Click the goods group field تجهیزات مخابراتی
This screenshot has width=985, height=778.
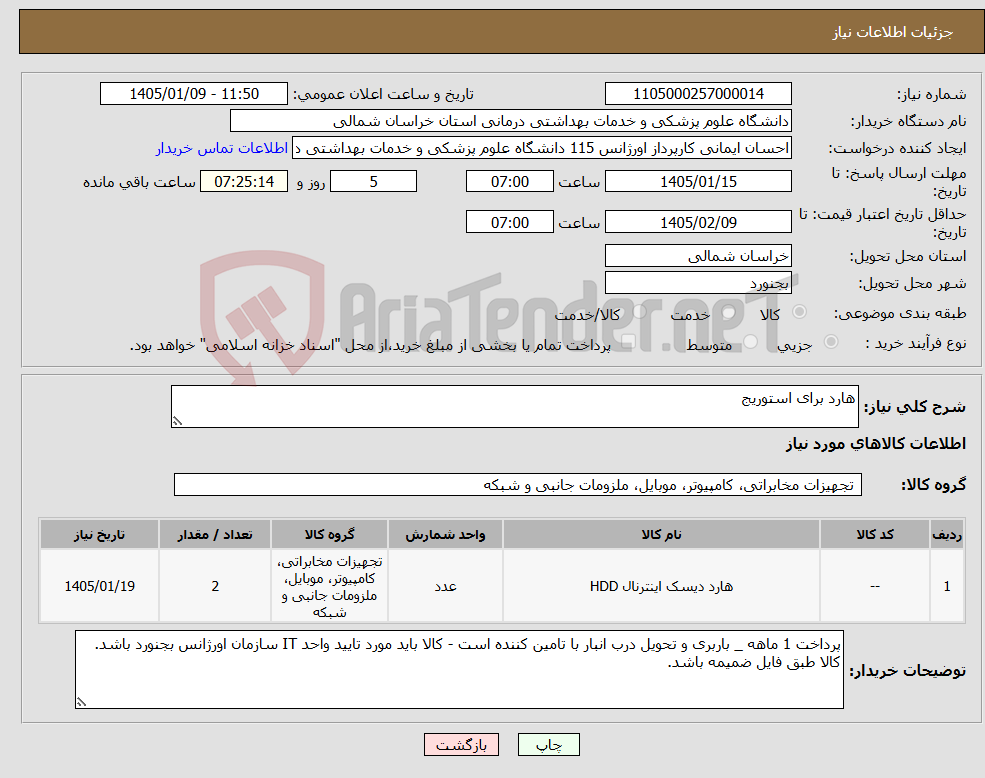(x=518, y=485)
